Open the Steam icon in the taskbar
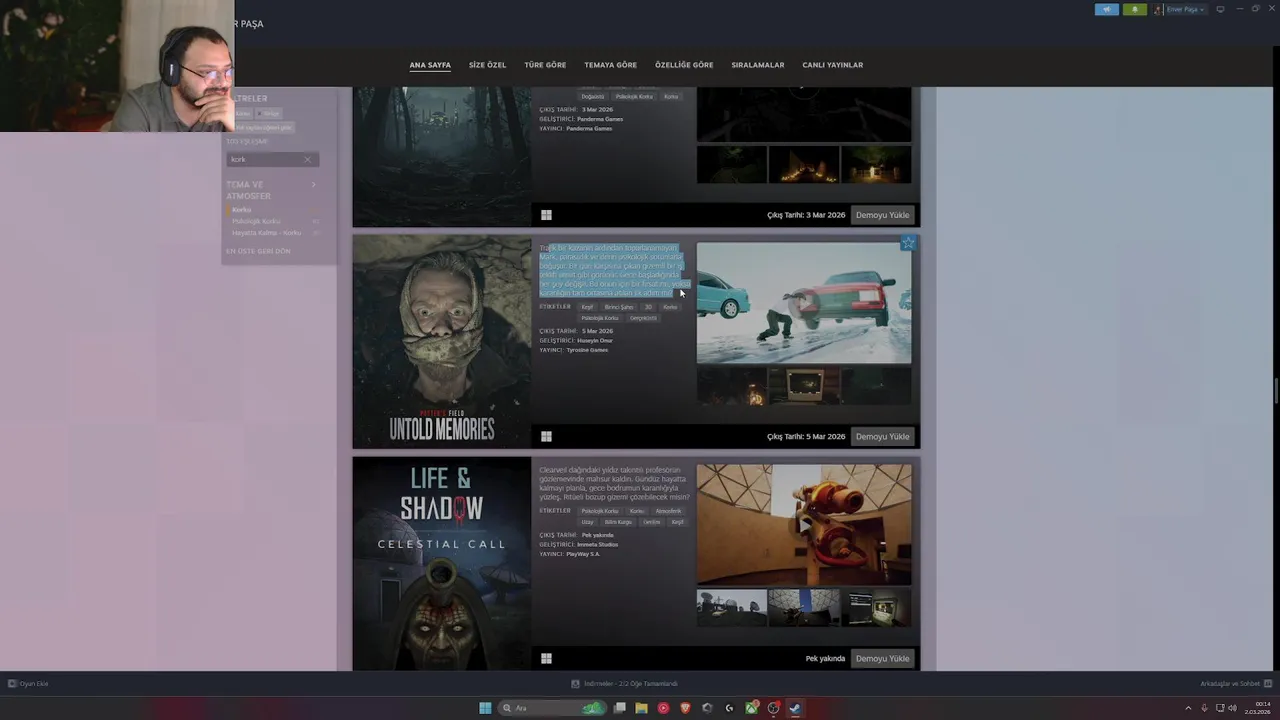The height and width of the screenshot is (720, 1280). [795, 708]
